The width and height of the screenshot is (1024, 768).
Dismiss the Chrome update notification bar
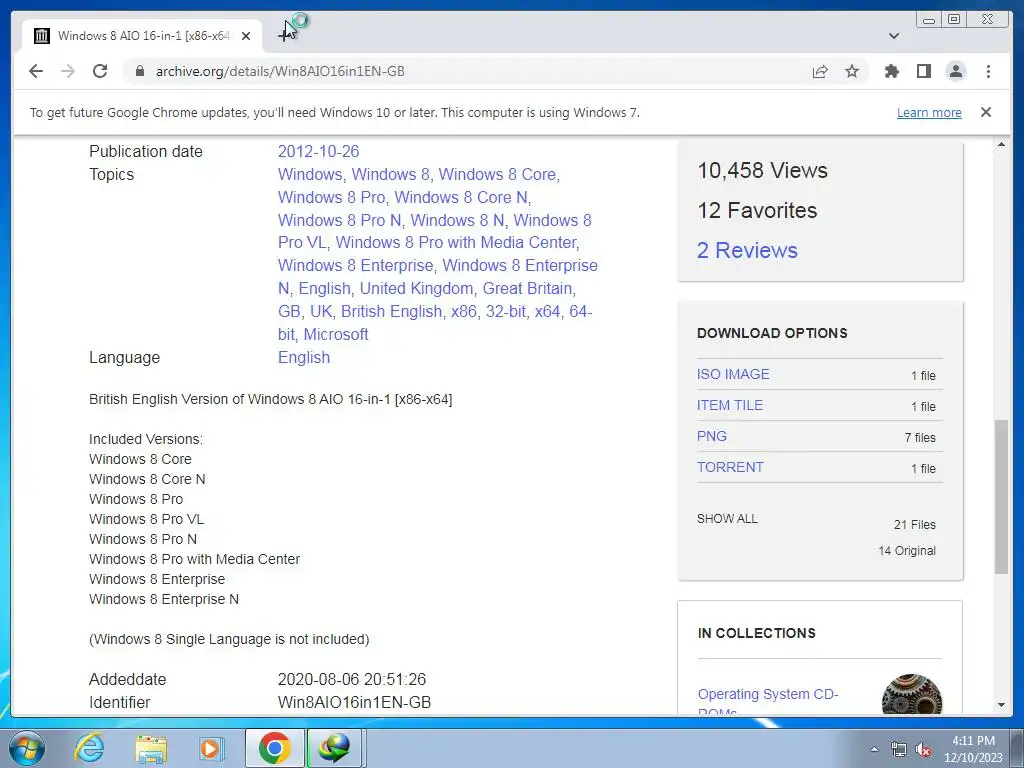pyautogui.click(x=986, y=112)
